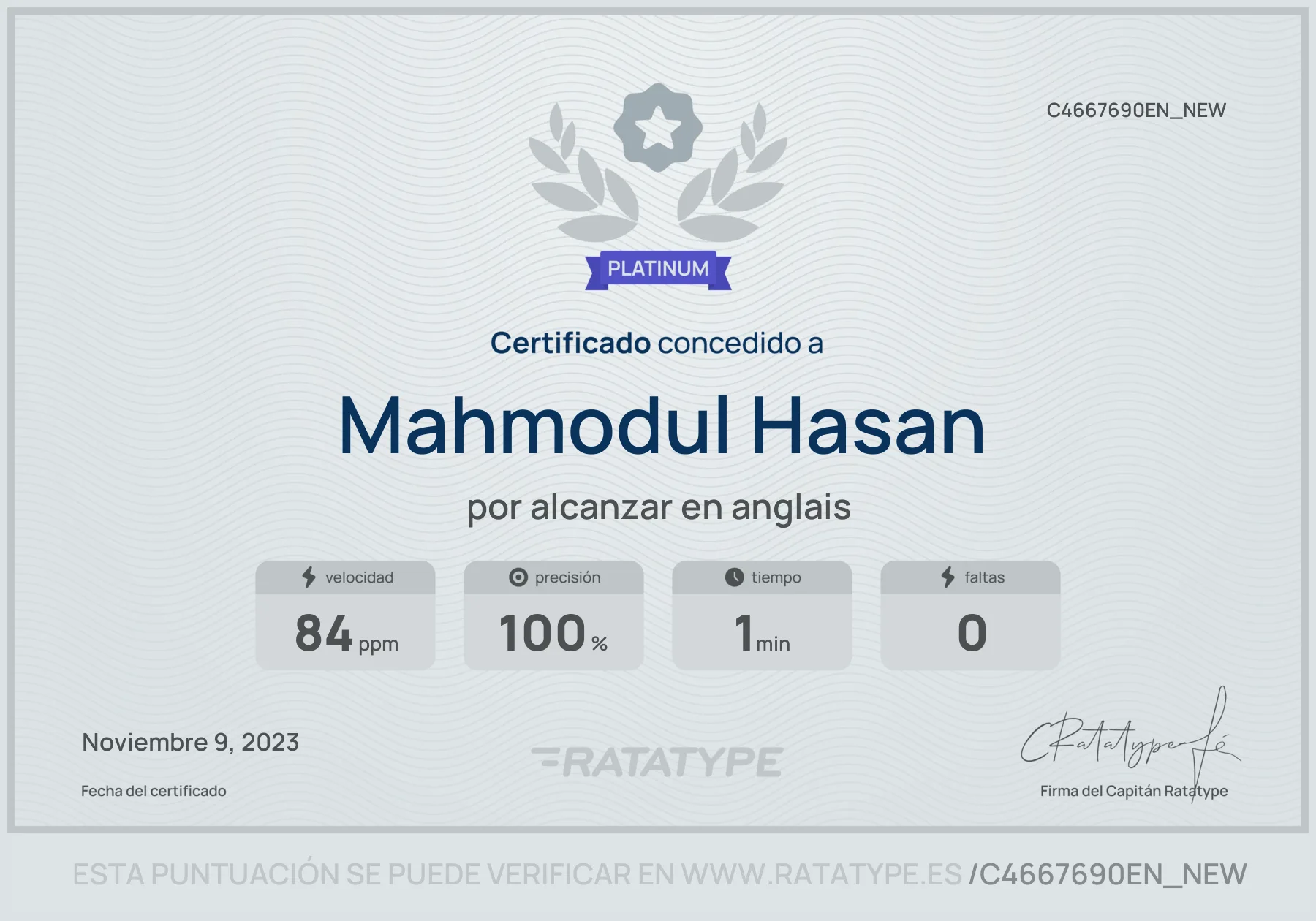
Task: Click the 84 ppm speed value
Action: point(347,633)
